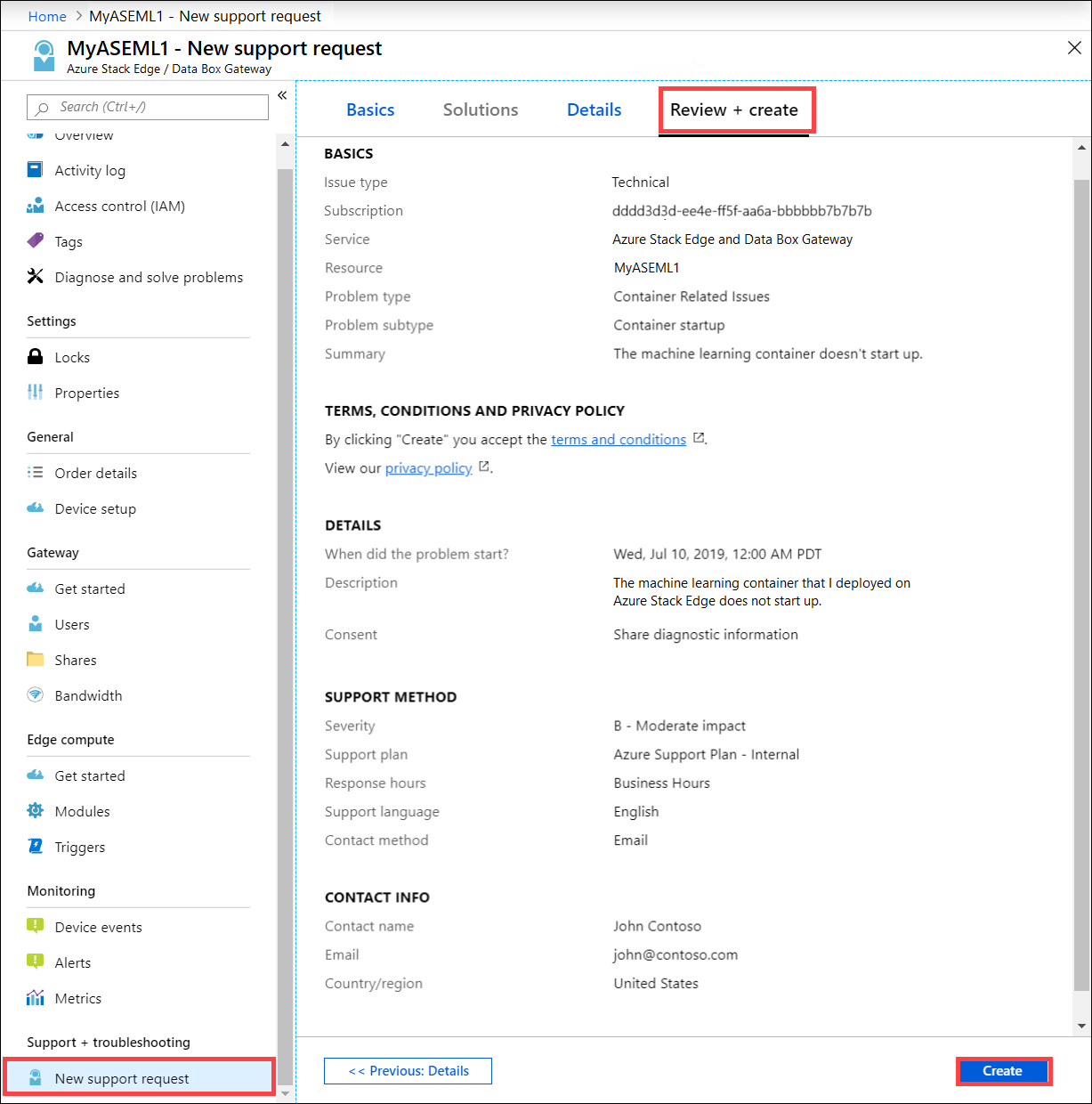Screen dimensions: 1092x1104
Task: Click the Bandwidth wifi icon
Action: click(35, 694)
